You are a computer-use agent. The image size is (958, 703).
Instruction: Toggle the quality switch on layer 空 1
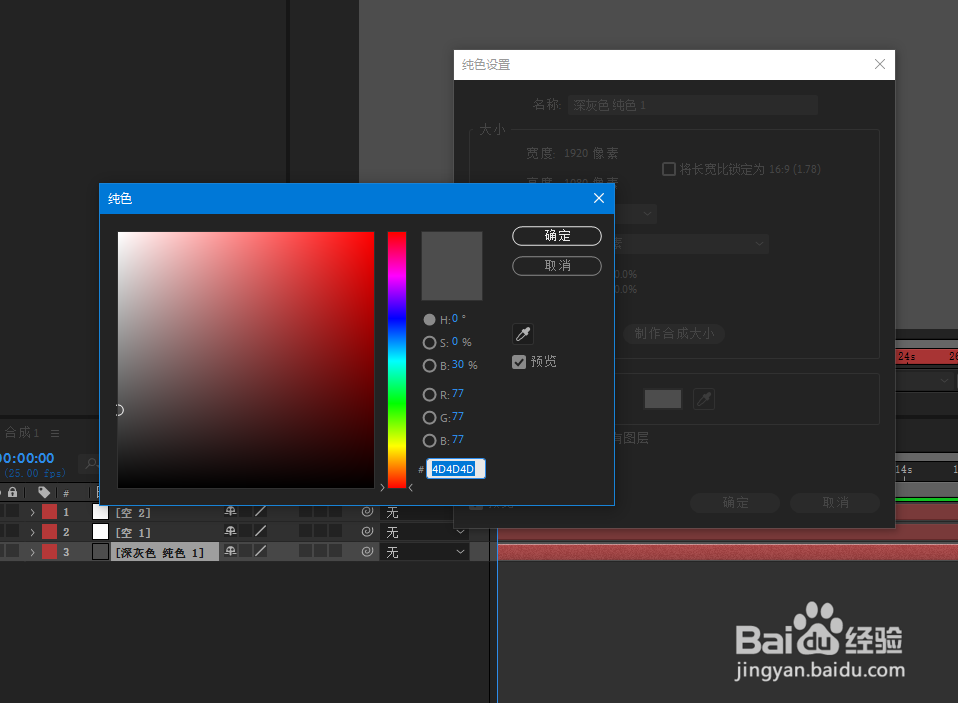coord(261,531)
